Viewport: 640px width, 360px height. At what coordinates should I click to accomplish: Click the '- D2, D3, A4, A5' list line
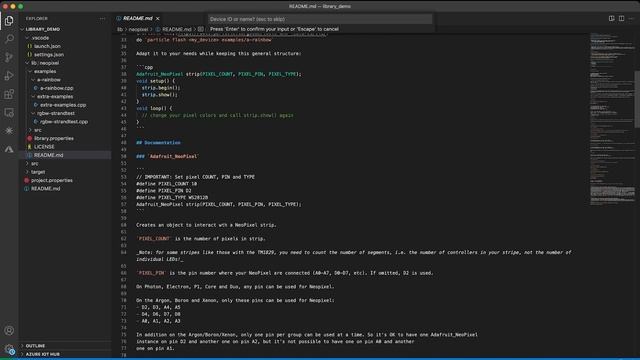[158, 307]
